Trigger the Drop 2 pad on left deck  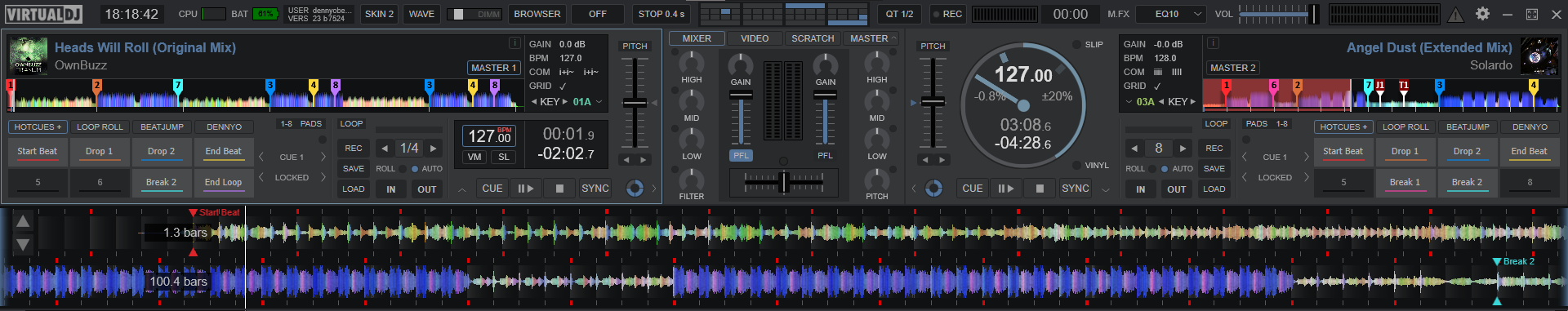tap(162, 152)
